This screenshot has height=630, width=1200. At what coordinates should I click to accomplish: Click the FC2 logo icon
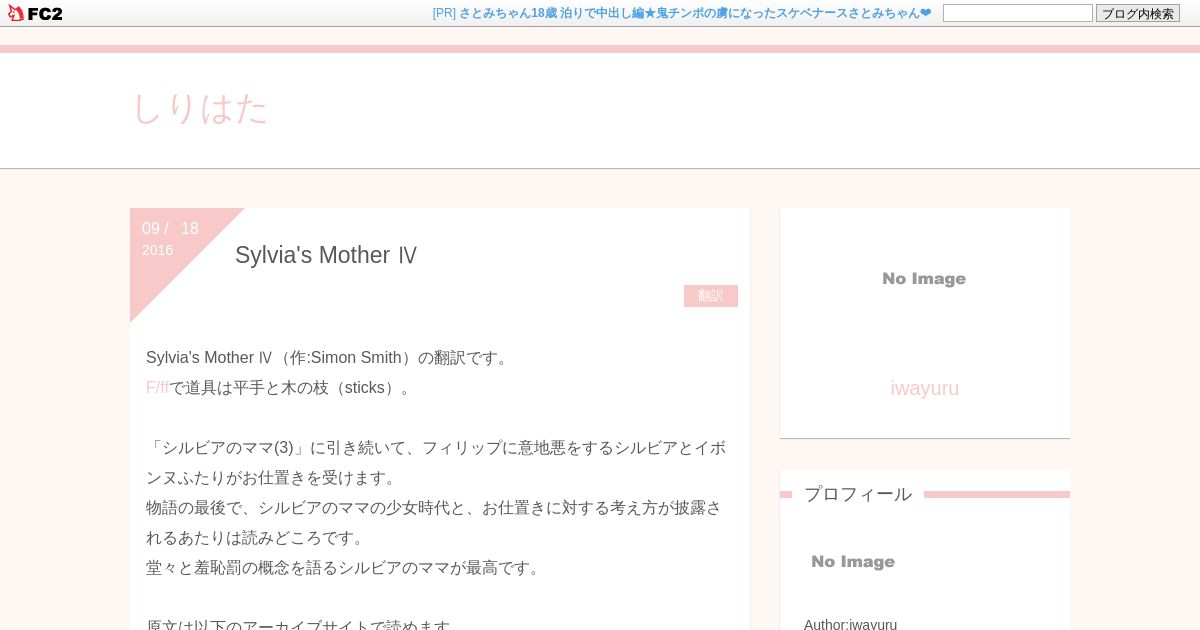coord(35,13)
